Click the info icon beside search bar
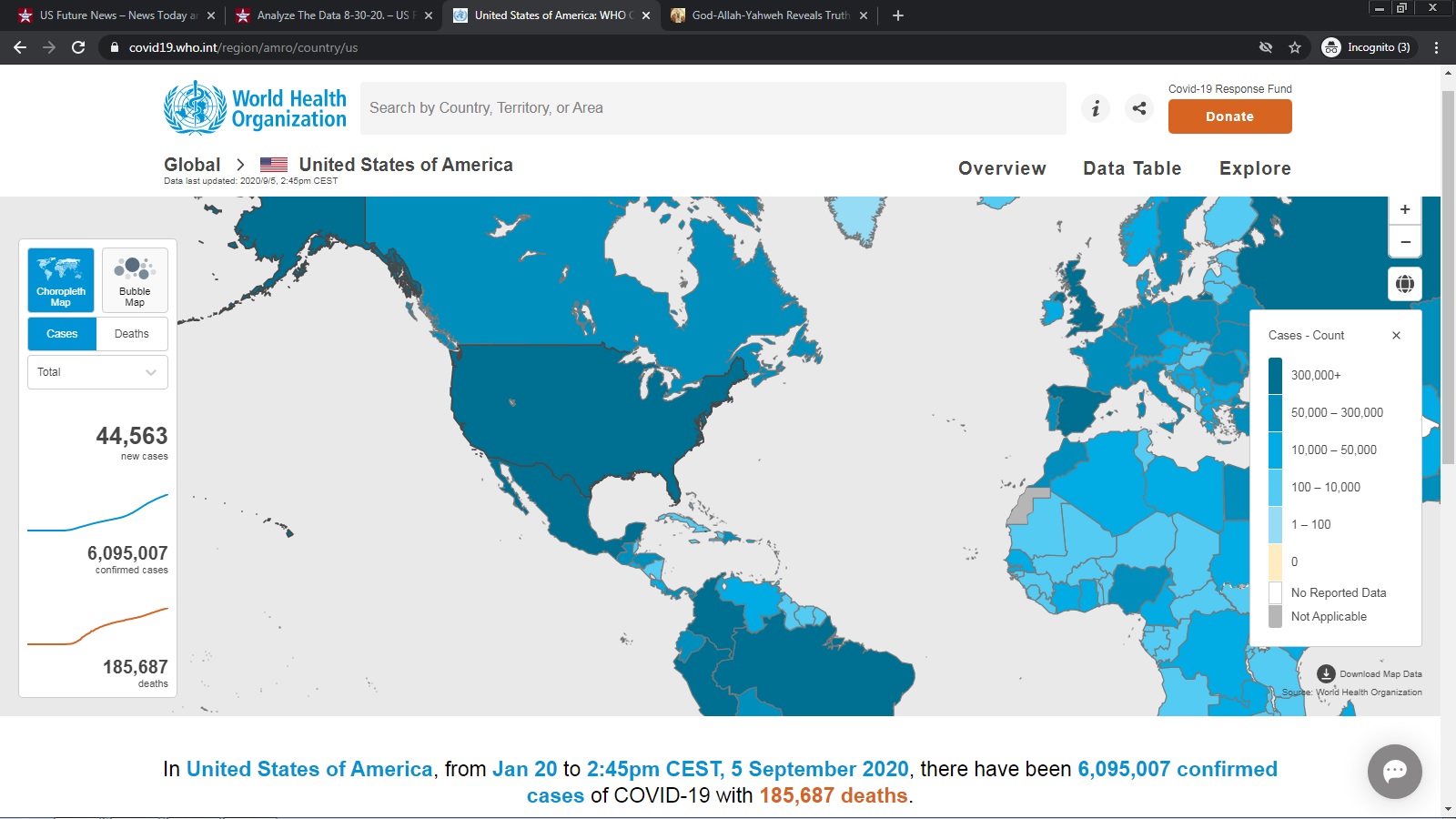 tap(1096, 108)
